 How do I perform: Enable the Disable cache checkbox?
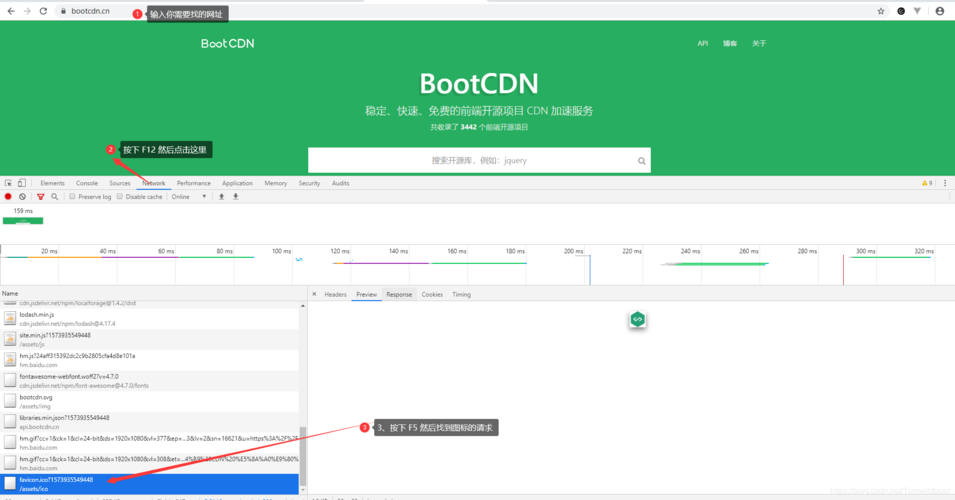point(119,197)
